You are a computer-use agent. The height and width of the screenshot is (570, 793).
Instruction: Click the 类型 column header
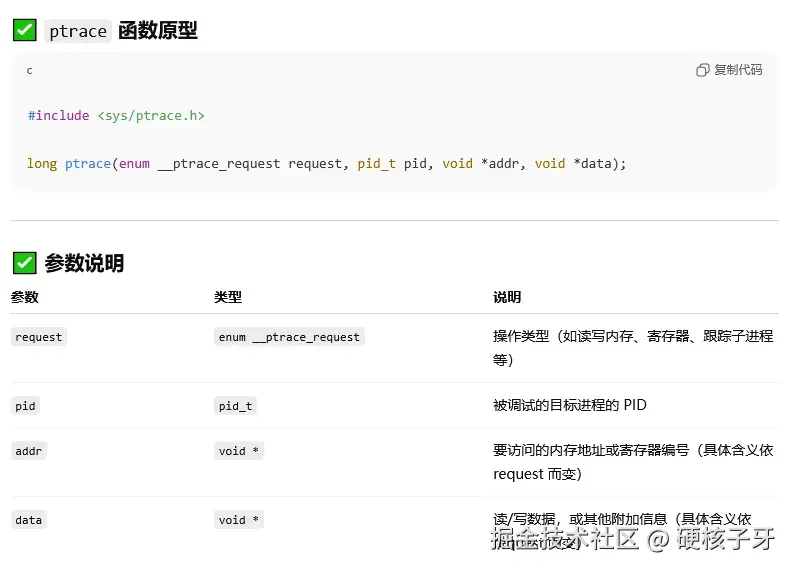coord(228,297)
